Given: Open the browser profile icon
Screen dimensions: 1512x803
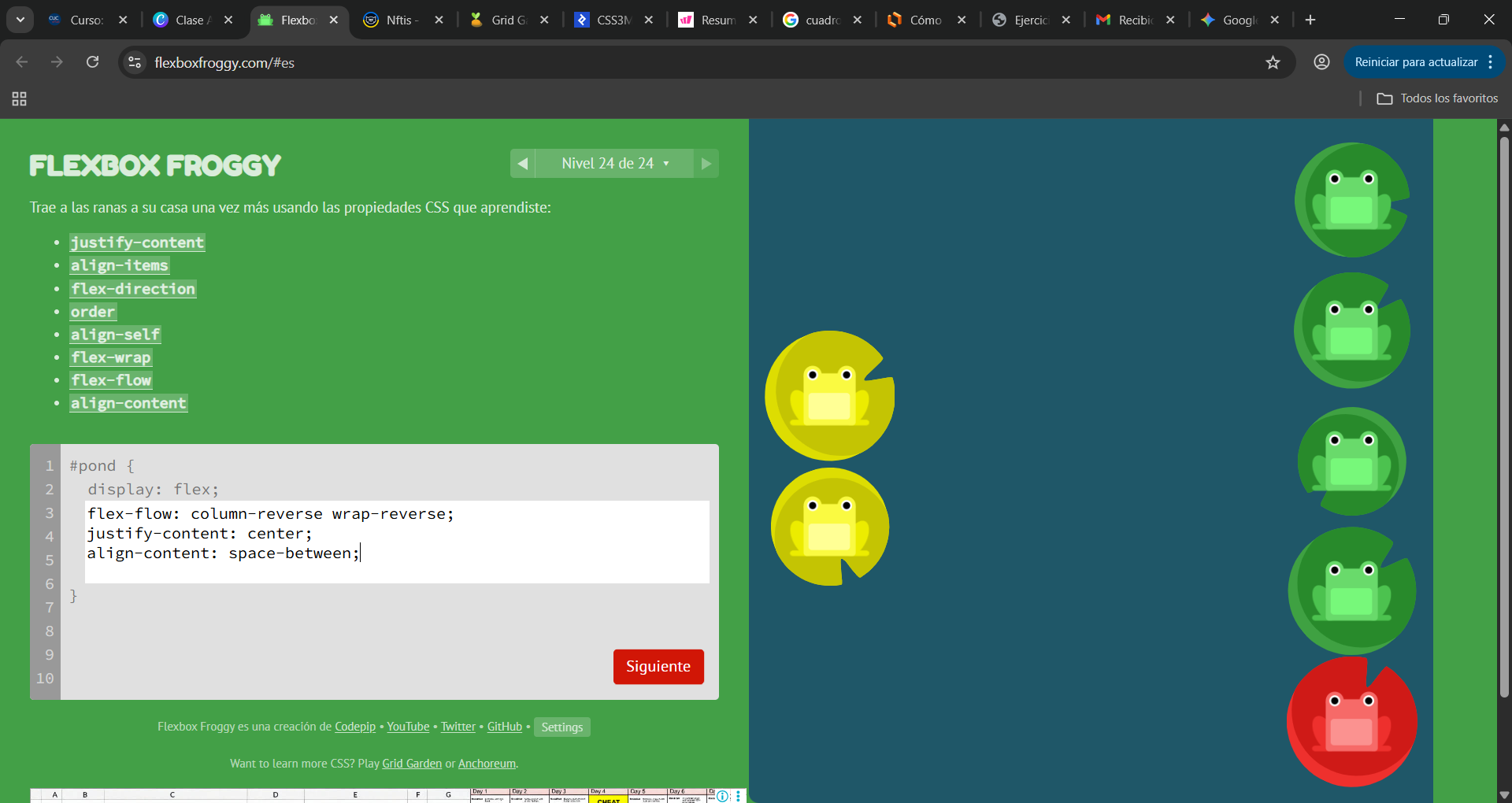Looking at the screenshot, I should 1321,62.
